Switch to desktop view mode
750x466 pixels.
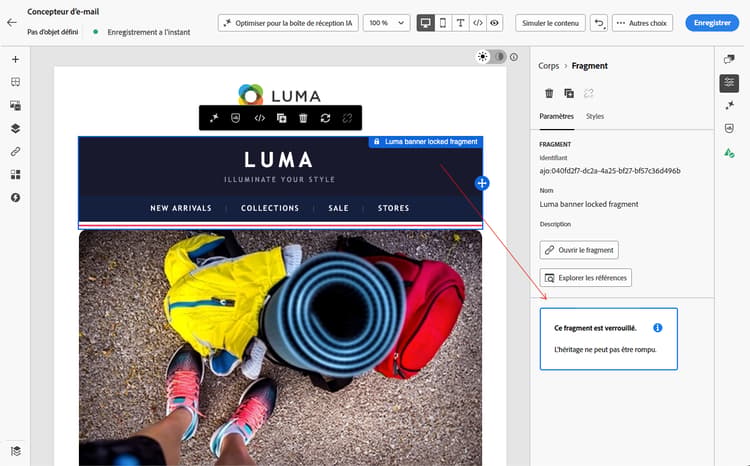[x=425, y=22]
